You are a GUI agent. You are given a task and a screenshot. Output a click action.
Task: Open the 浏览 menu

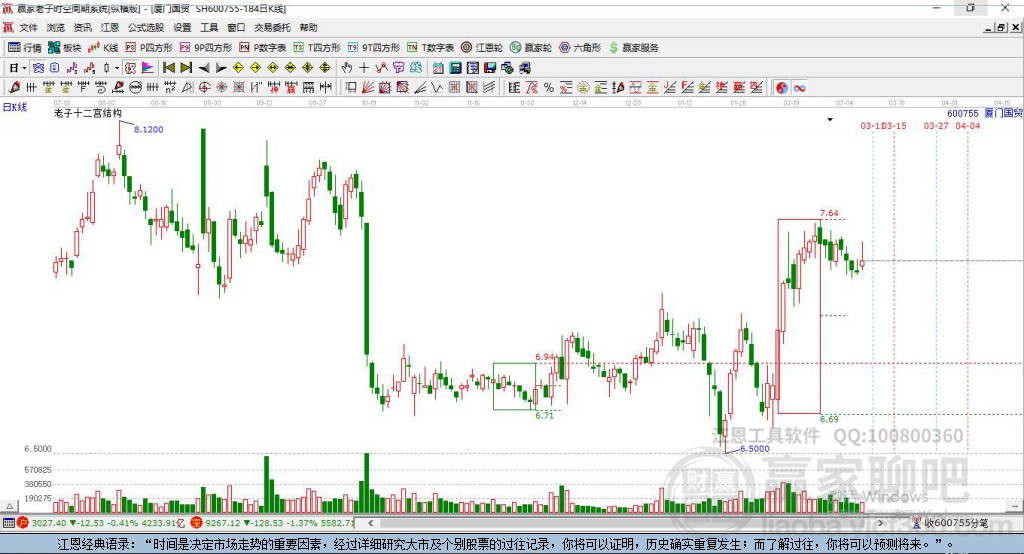coord(56,27)
